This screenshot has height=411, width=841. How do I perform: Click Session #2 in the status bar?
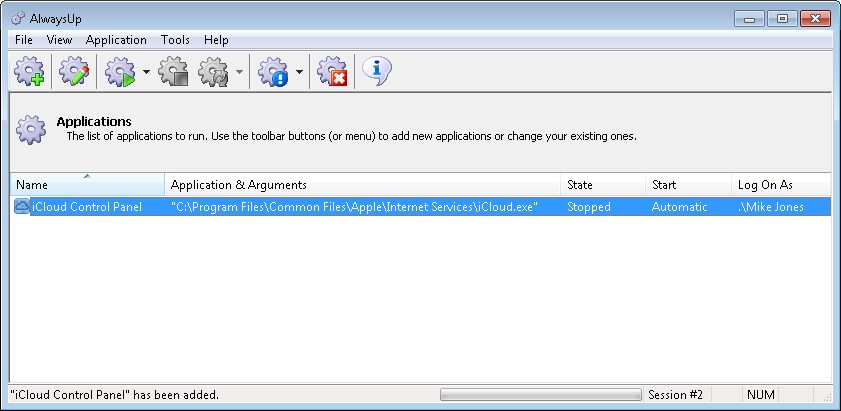[675, 395]
